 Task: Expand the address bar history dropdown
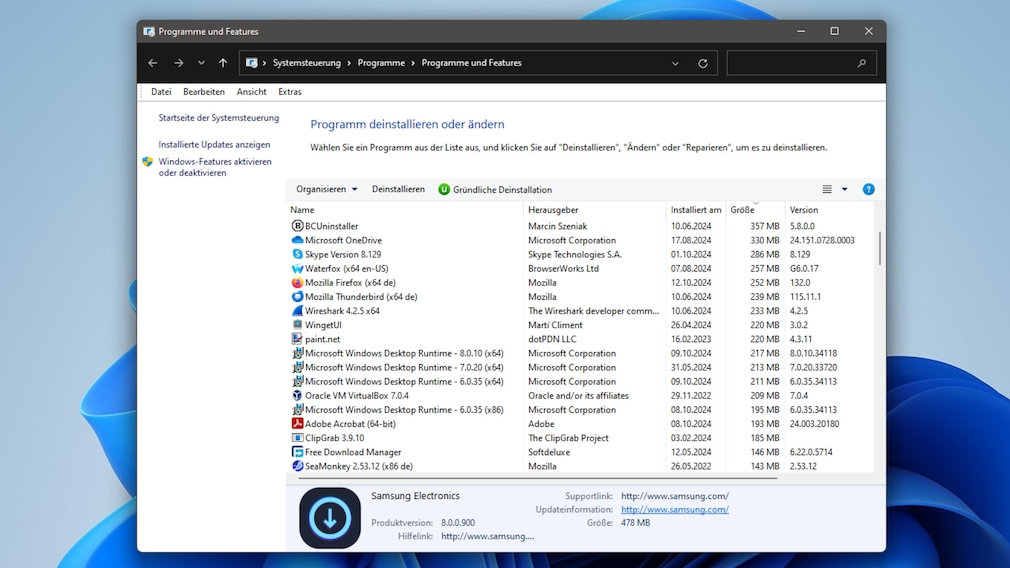coord(675,63)
